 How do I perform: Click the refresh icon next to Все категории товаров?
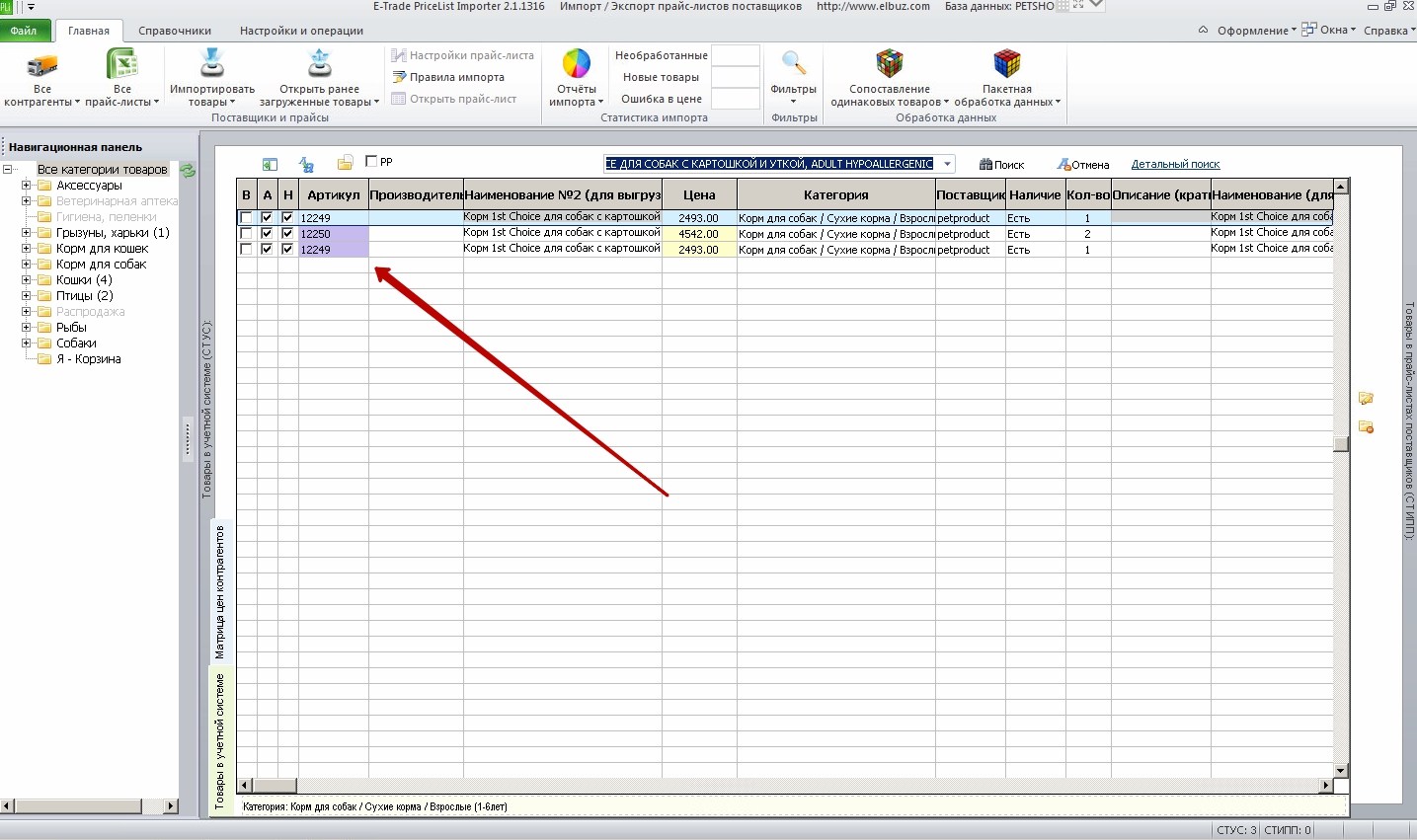188,170
